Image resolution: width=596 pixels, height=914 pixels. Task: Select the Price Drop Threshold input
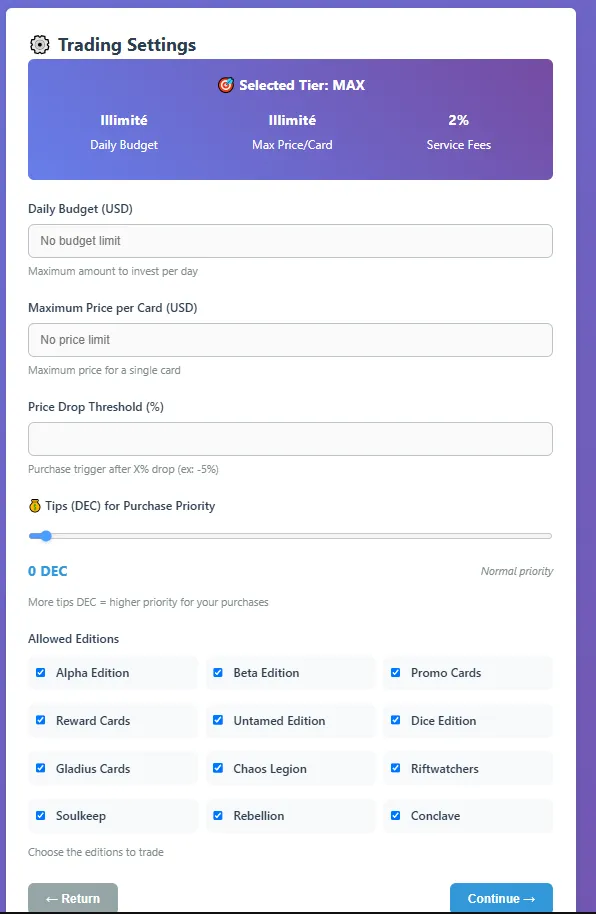[x=290, y=439]
